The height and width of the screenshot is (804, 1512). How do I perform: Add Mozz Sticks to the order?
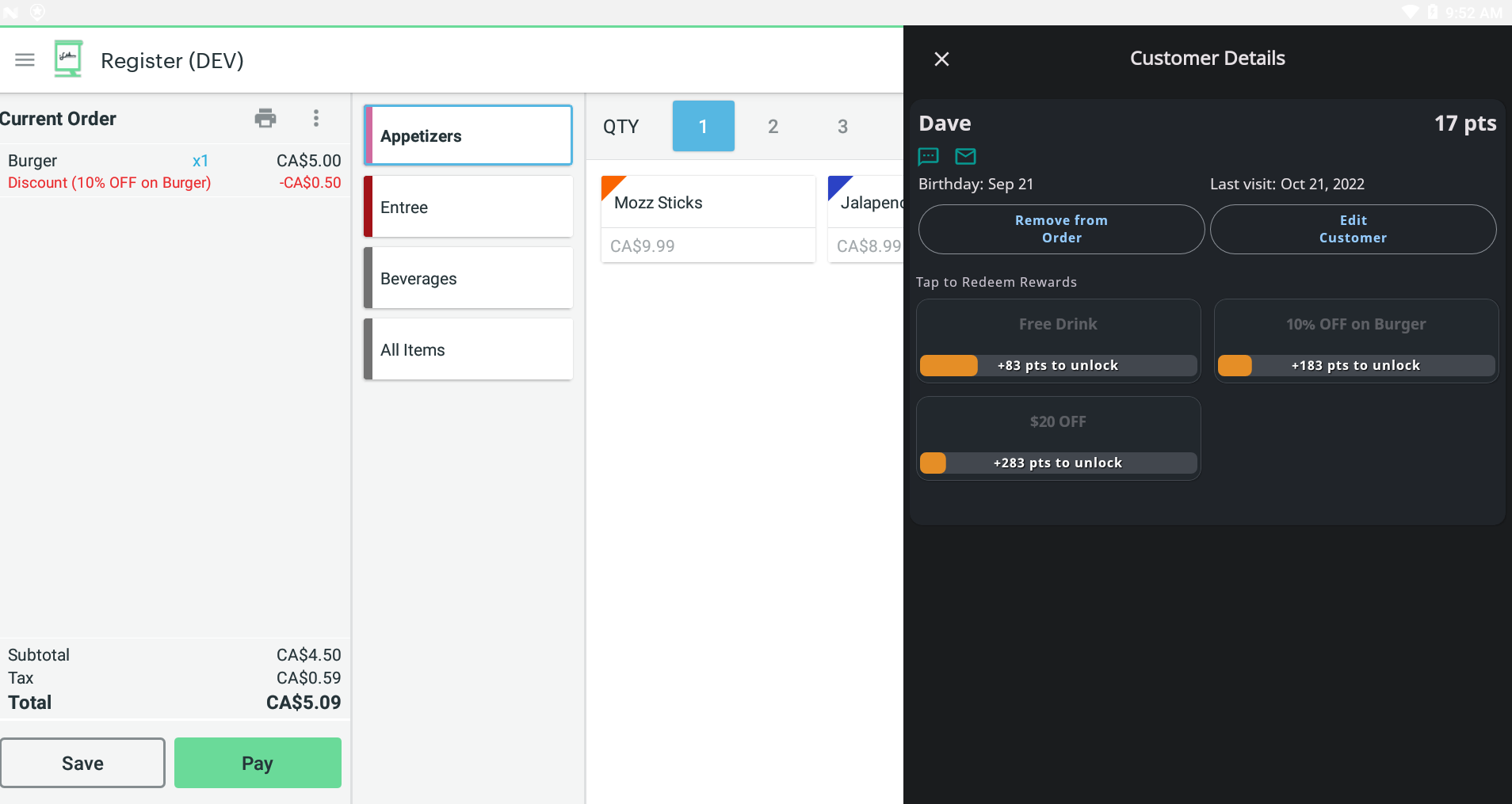point(708,219)
